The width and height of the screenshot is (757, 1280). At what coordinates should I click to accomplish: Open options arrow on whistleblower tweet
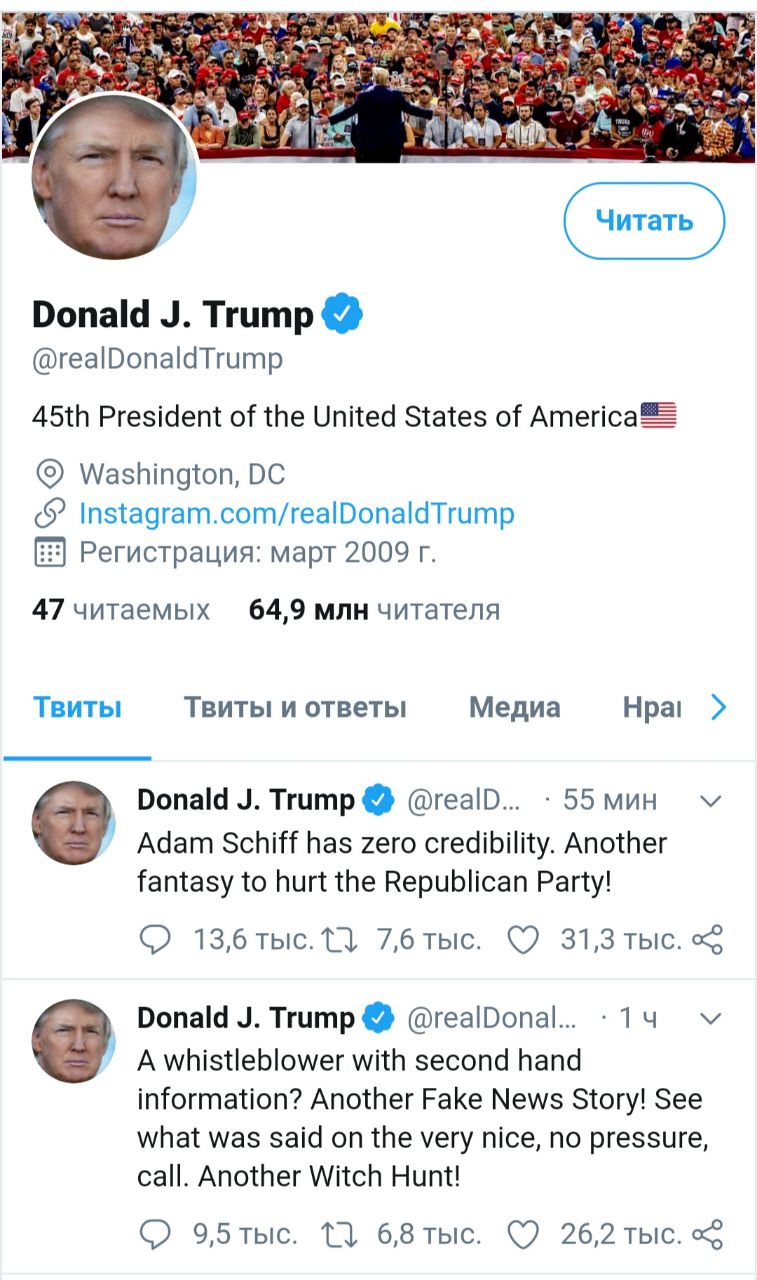click(x=710, y=1018)
